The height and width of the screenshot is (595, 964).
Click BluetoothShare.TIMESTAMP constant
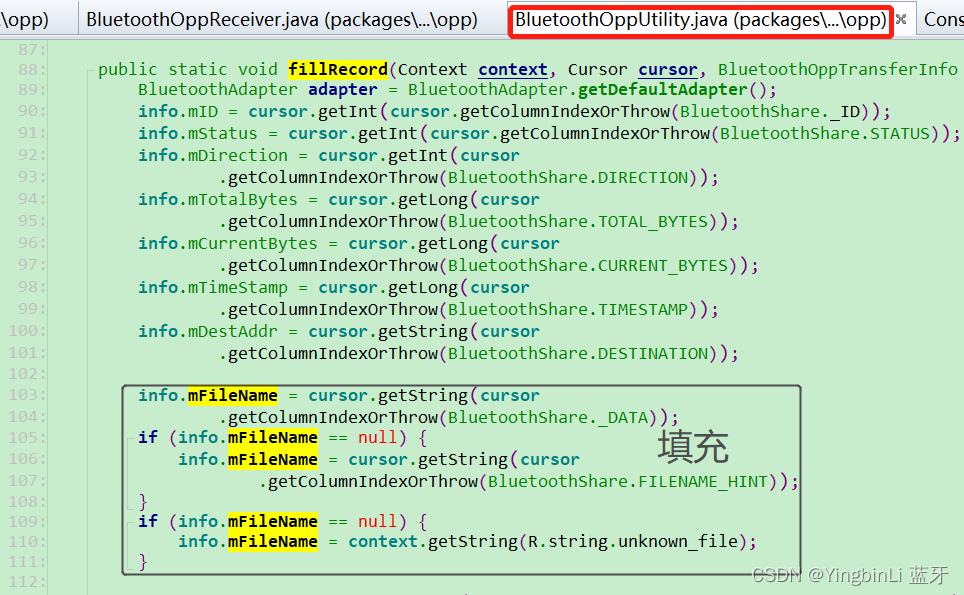(x=567, y=310)
